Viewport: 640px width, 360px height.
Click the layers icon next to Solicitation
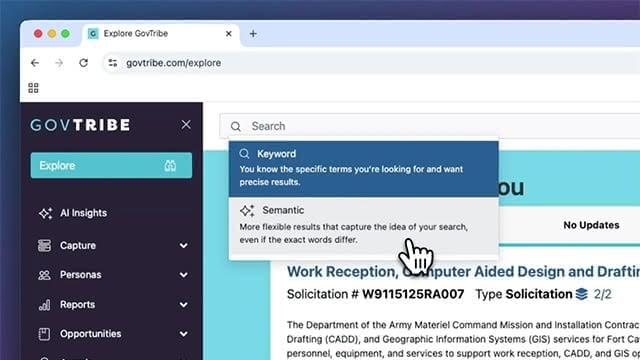click(582, 294)
